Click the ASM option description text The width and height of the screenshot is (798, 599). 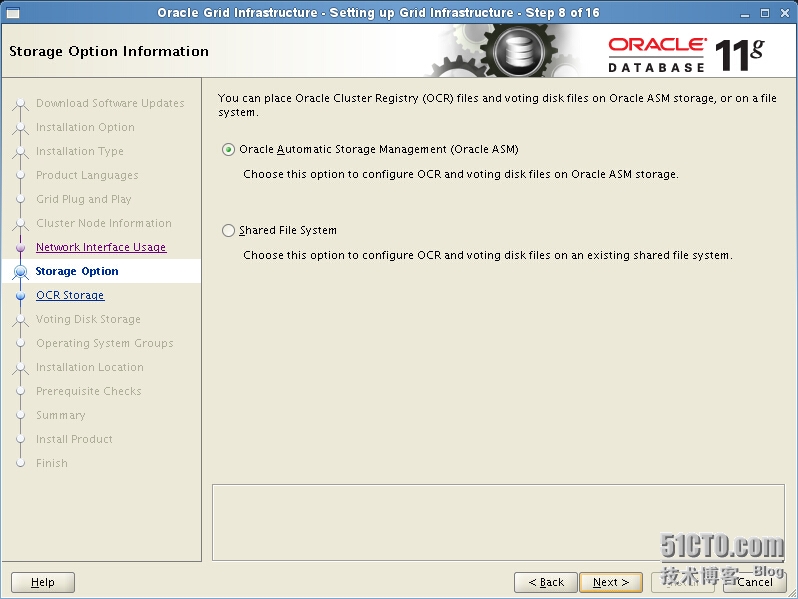pyautogui.click(x=461, y=174)
